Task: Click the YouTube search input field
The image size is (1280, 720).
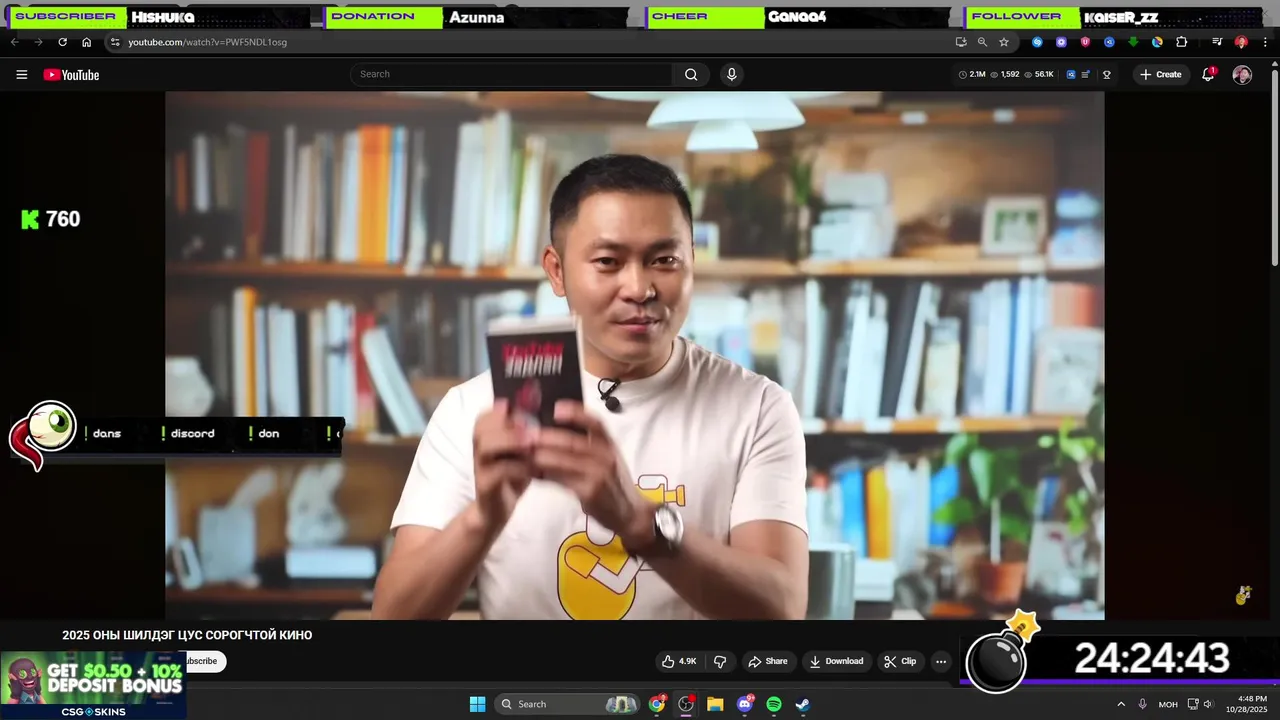Action: point(512,74)
